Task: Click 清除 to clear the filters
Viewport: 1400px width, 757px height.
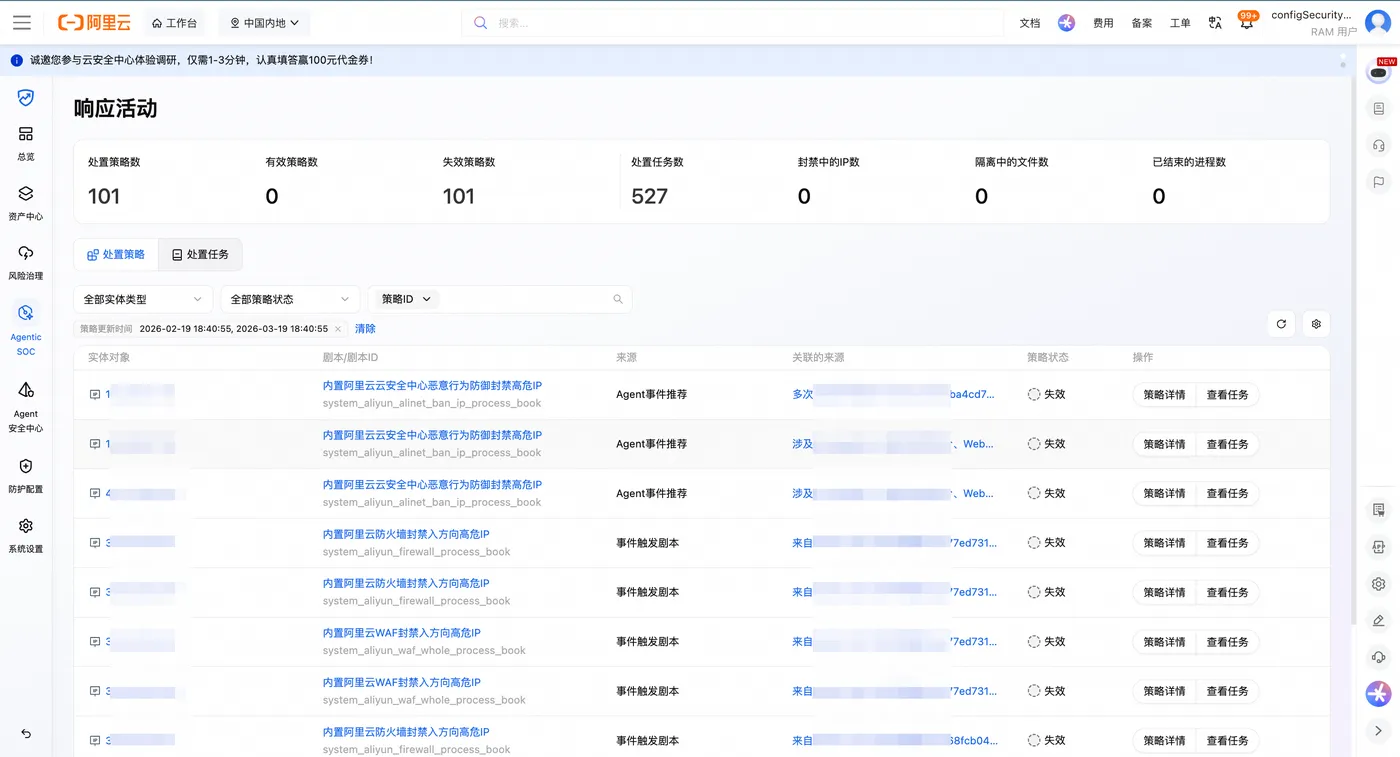Action: click(365, 329)
